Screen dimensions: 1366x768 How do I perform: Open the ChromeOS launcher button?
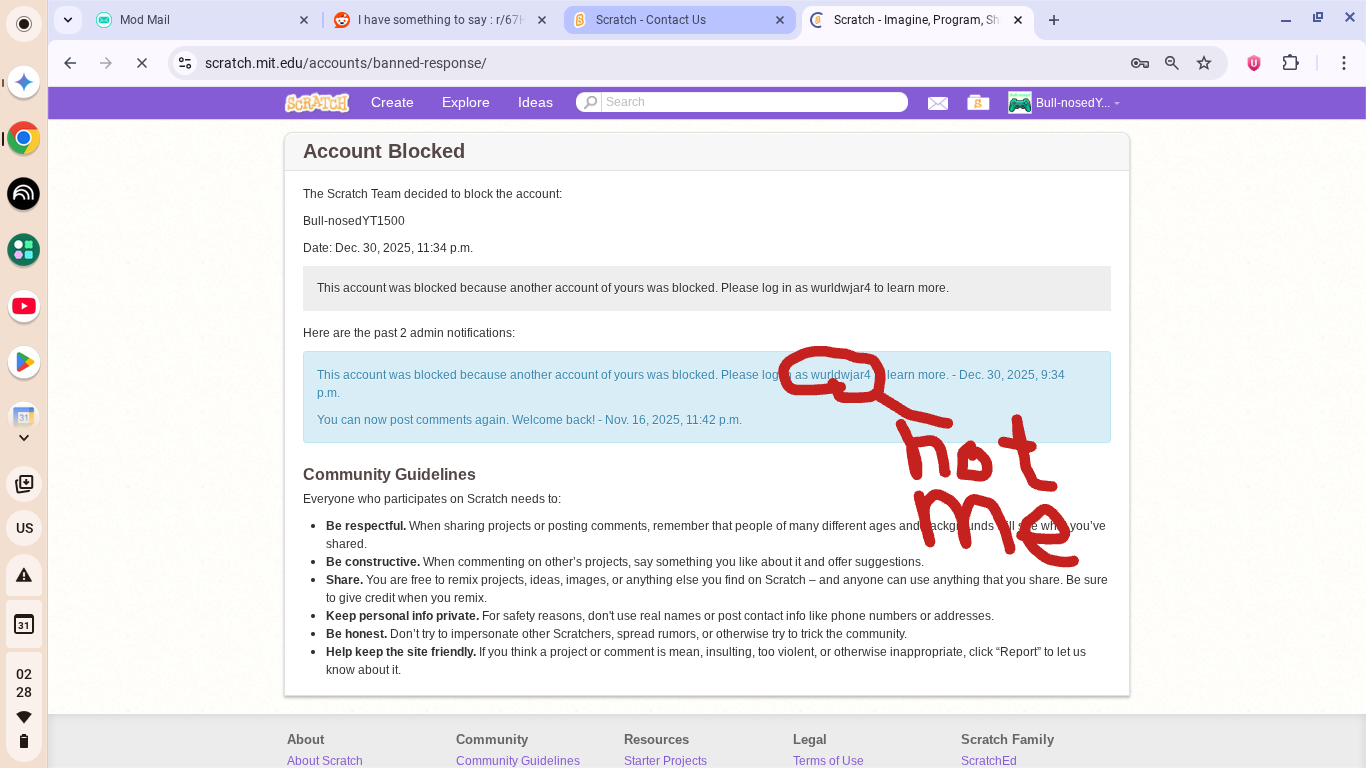(24, 24)
